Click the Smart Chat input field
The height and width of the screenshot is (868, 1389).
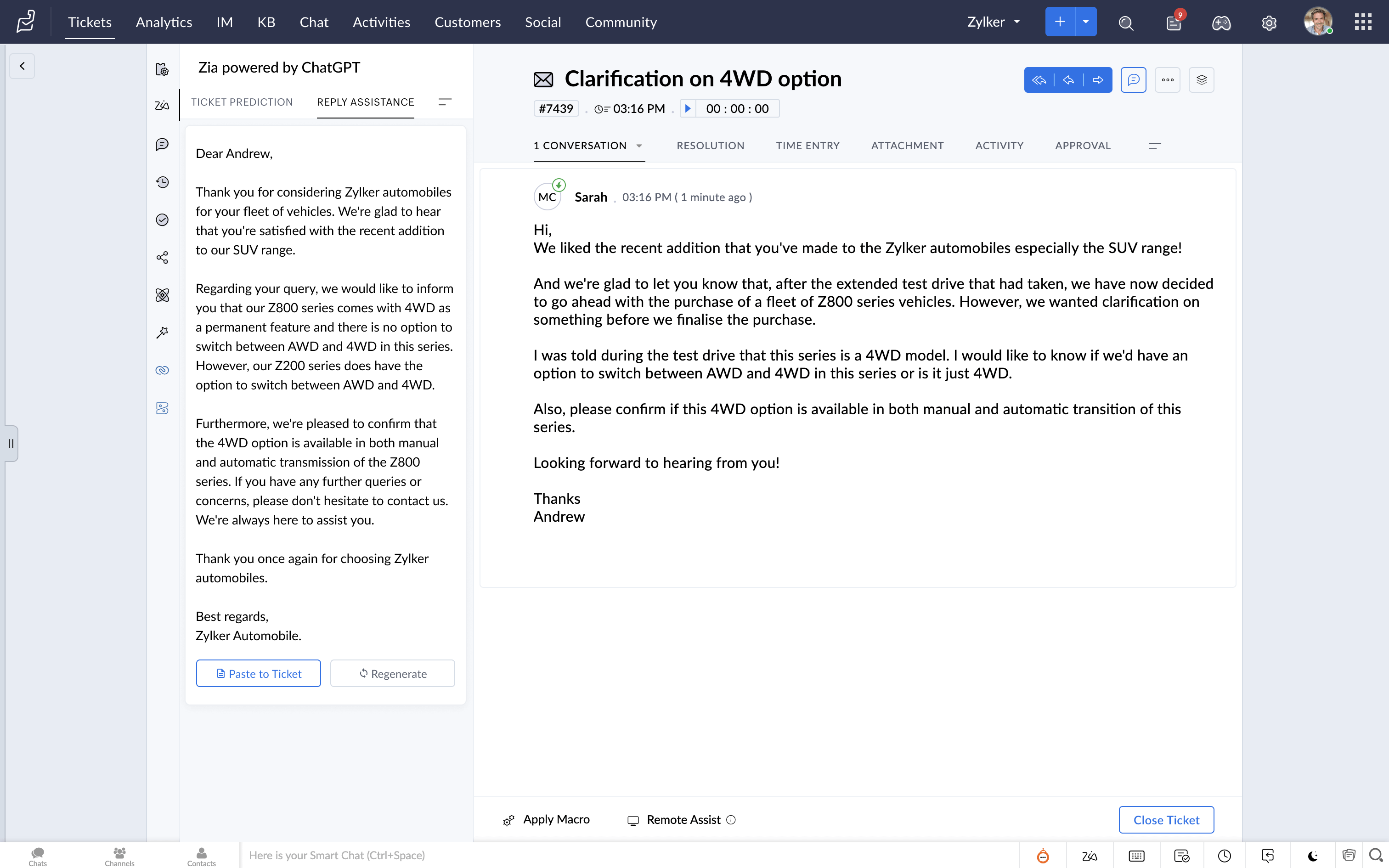[x=574, y=855]
